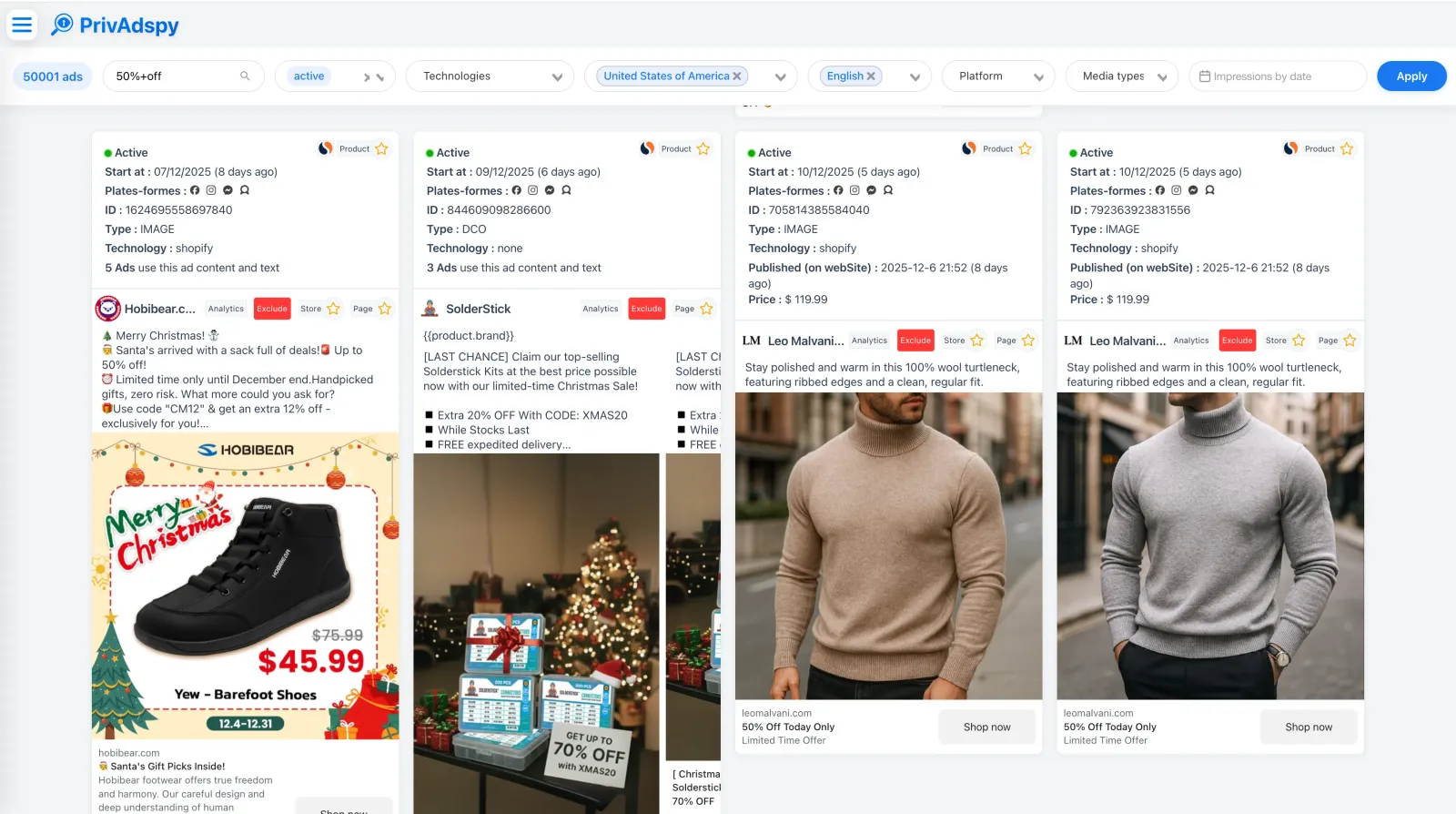Star the product on beige turtleneck ad
Viewport: 1456px width, 814px height.
click(x=1025, y=148)
